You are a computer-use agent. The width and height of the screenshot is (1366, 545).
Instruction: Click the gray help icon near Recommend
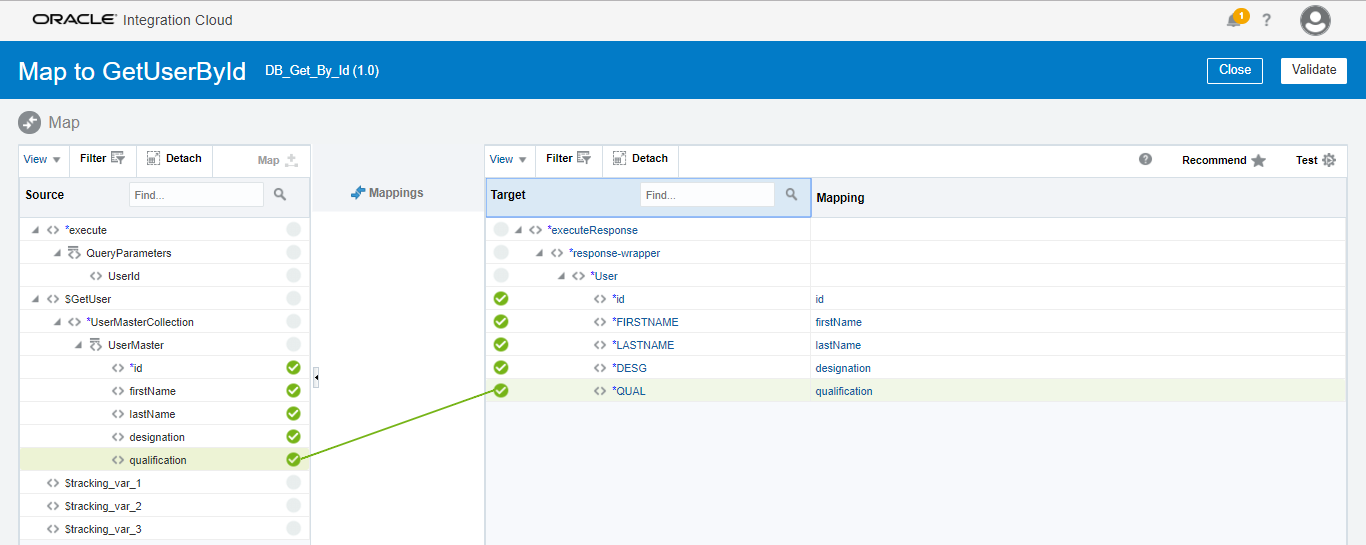(1145, 159)
